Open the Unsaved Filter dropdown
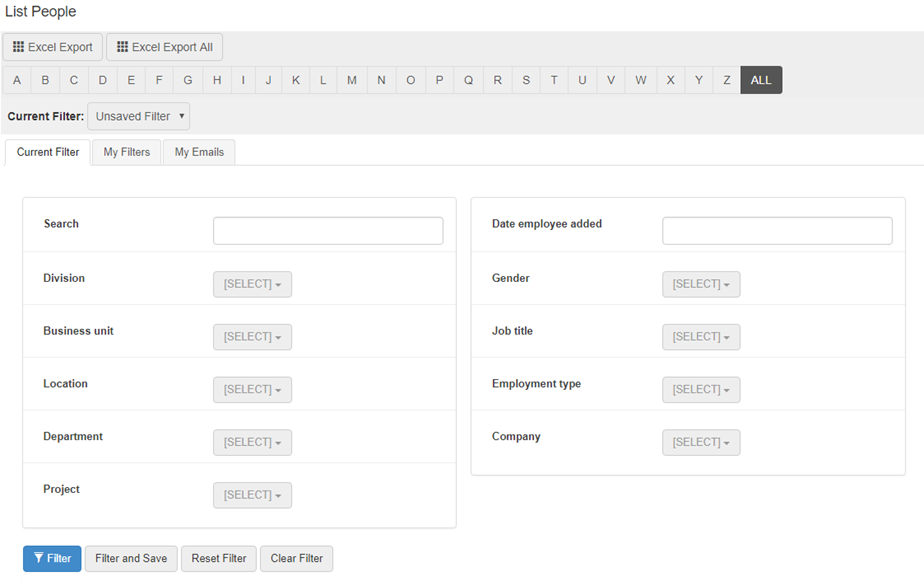Viewport: 924px width, 586px height. pos(139,116)
